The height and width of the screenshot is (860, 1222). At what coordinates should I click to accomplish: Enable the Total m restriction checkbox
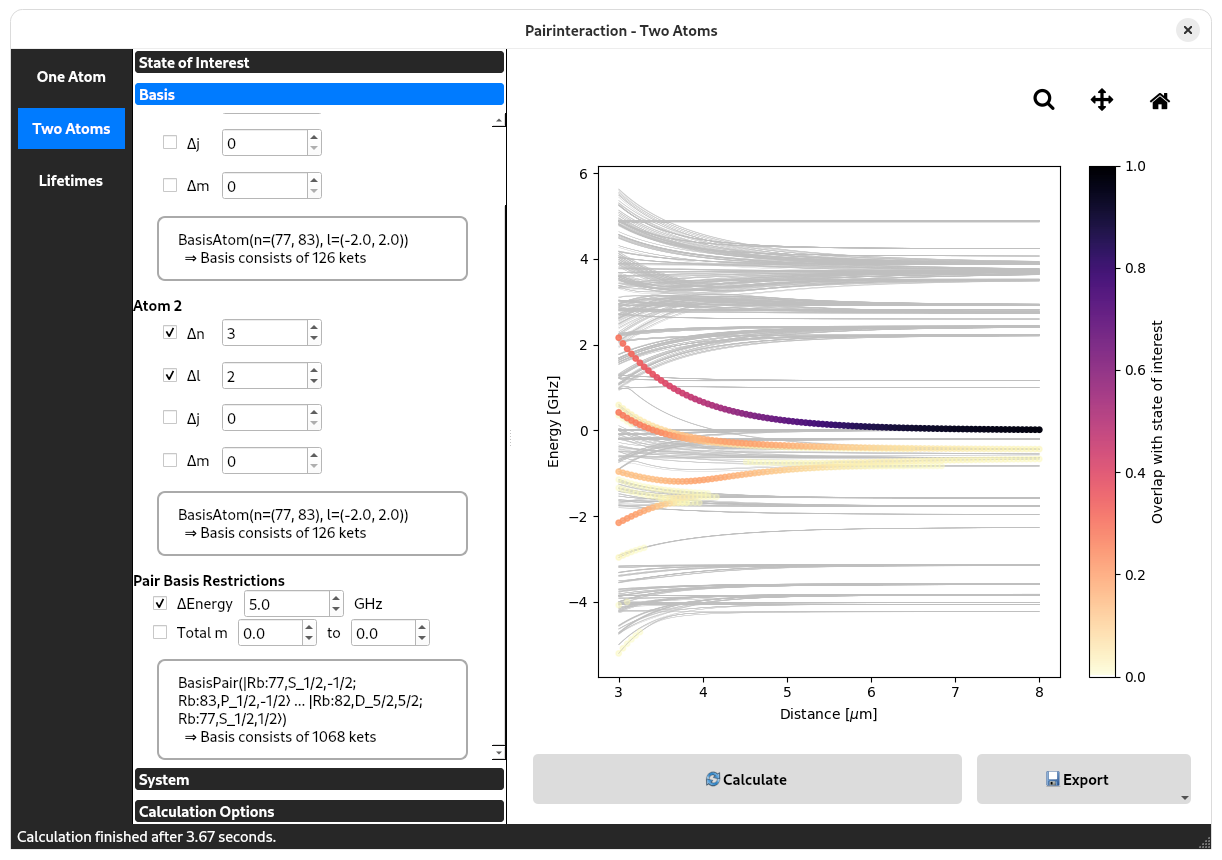pos(160,632)
